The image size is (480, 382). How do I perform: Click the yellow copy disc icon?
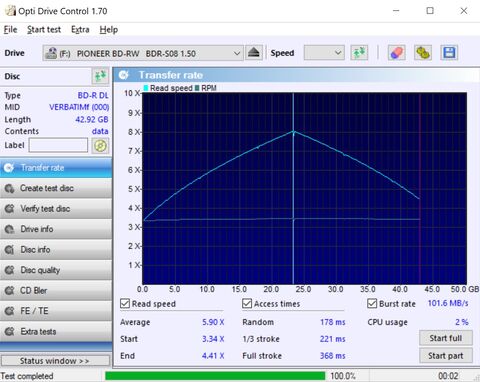pos(423,53)
